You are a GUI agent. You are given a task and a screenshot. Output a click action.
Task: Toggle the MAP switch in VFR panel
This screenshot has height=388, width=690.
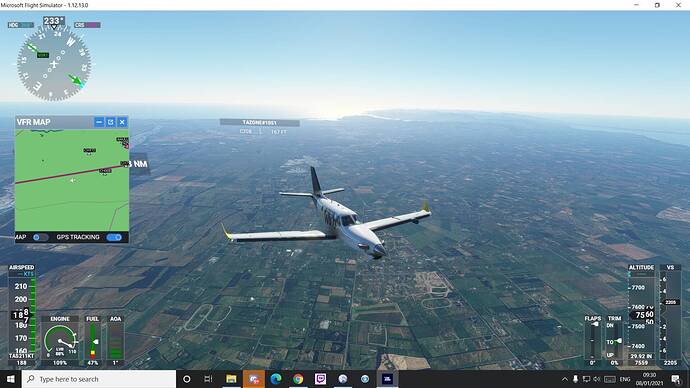tap(40, 237)
